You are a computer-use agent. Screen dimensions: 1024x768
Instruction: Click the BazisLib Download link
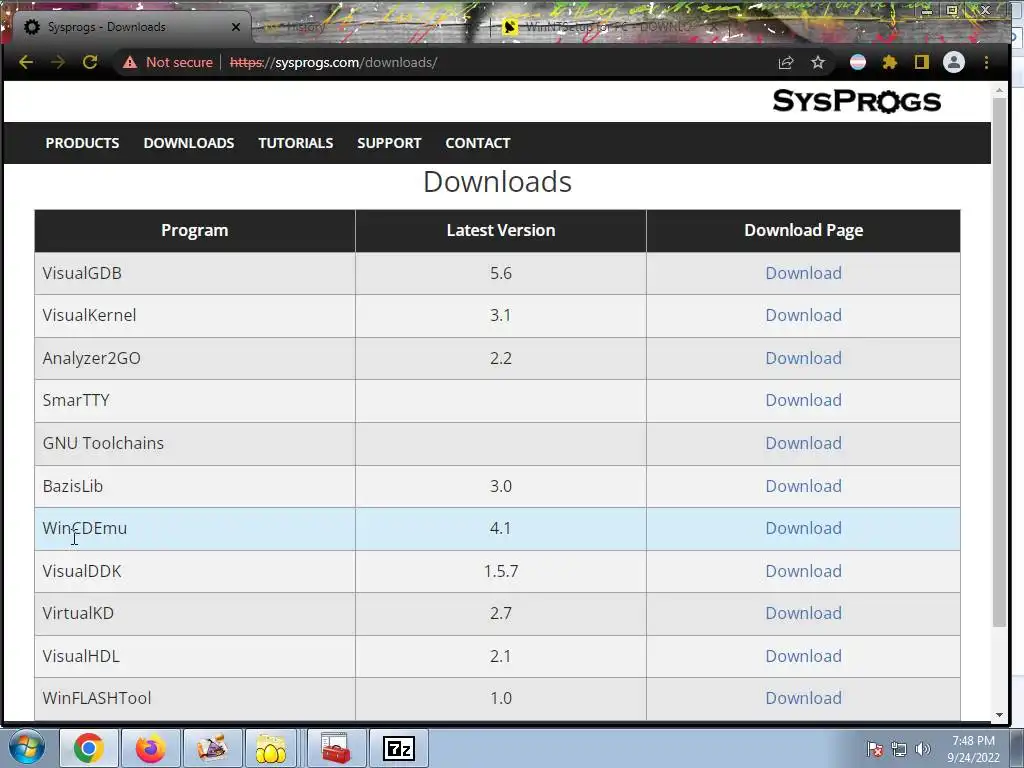pyautogui.click(x=803, y=486)
